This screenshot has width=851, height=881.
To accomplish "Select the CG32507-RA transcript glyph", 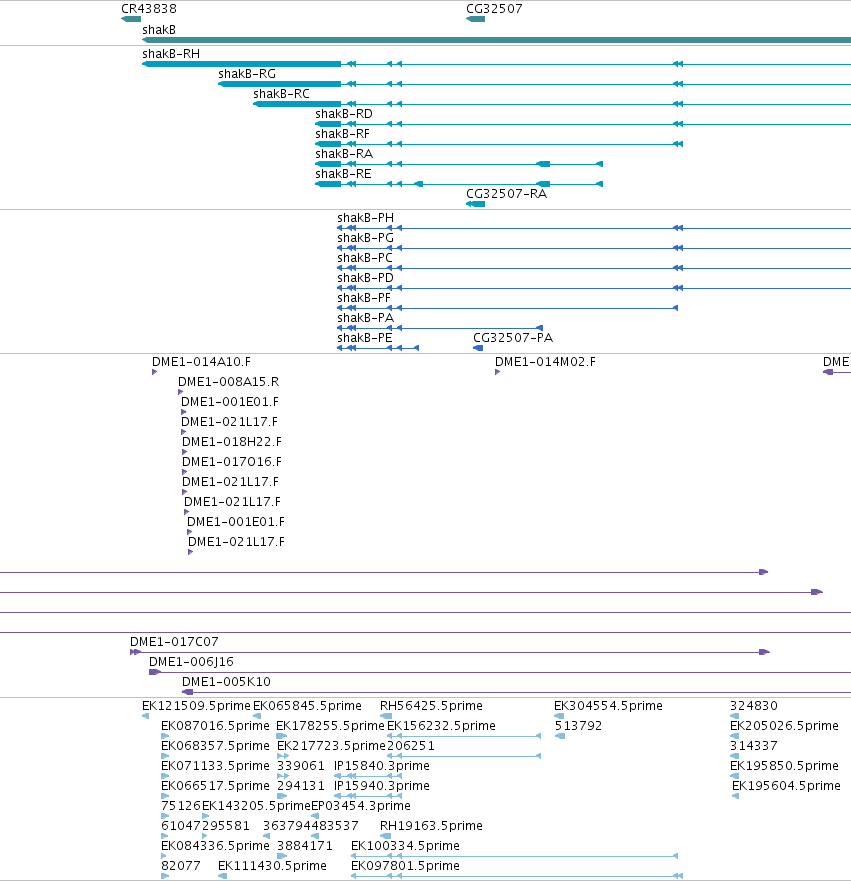I will [476, 204].
